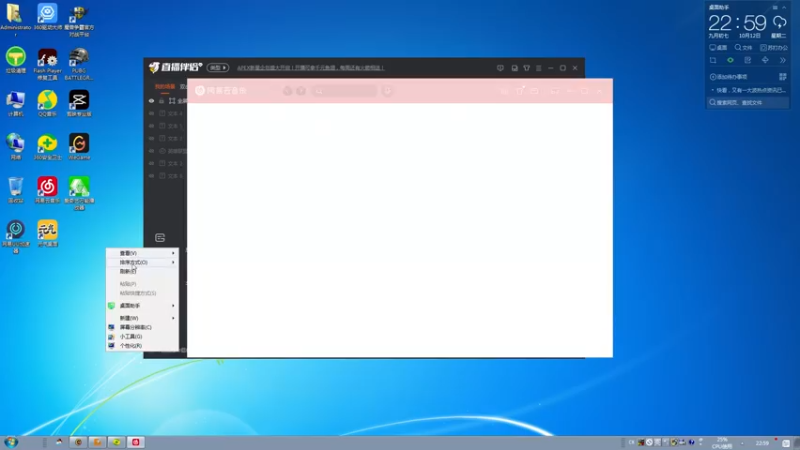Open streaming app hamburger menu

pyautogui.click(x=539, y=68)
